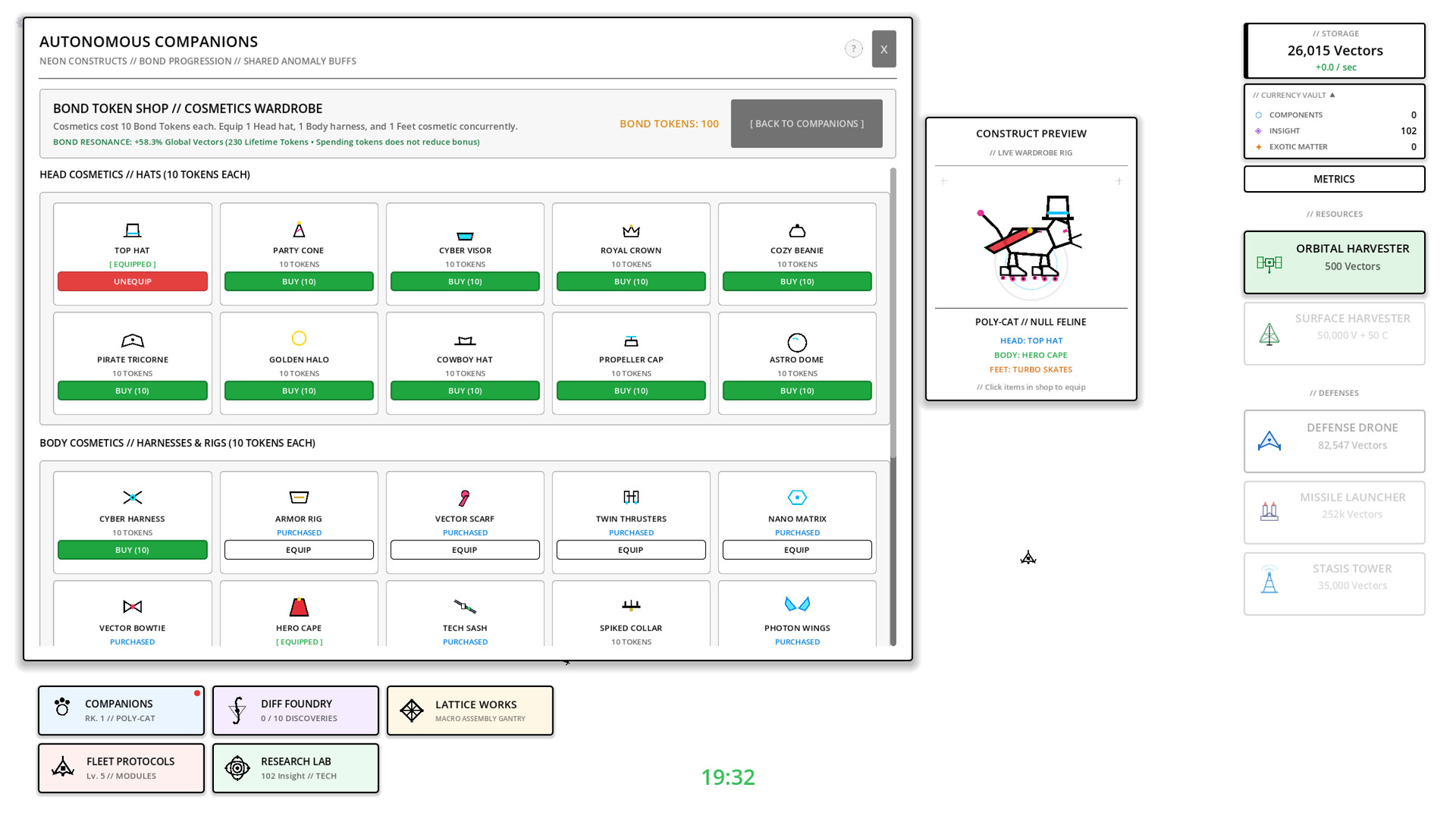Image resolution: width=1456 pixels, height=819 pixels.
Task: Select the Party Cone hat icon
Action: coord(299,230)
